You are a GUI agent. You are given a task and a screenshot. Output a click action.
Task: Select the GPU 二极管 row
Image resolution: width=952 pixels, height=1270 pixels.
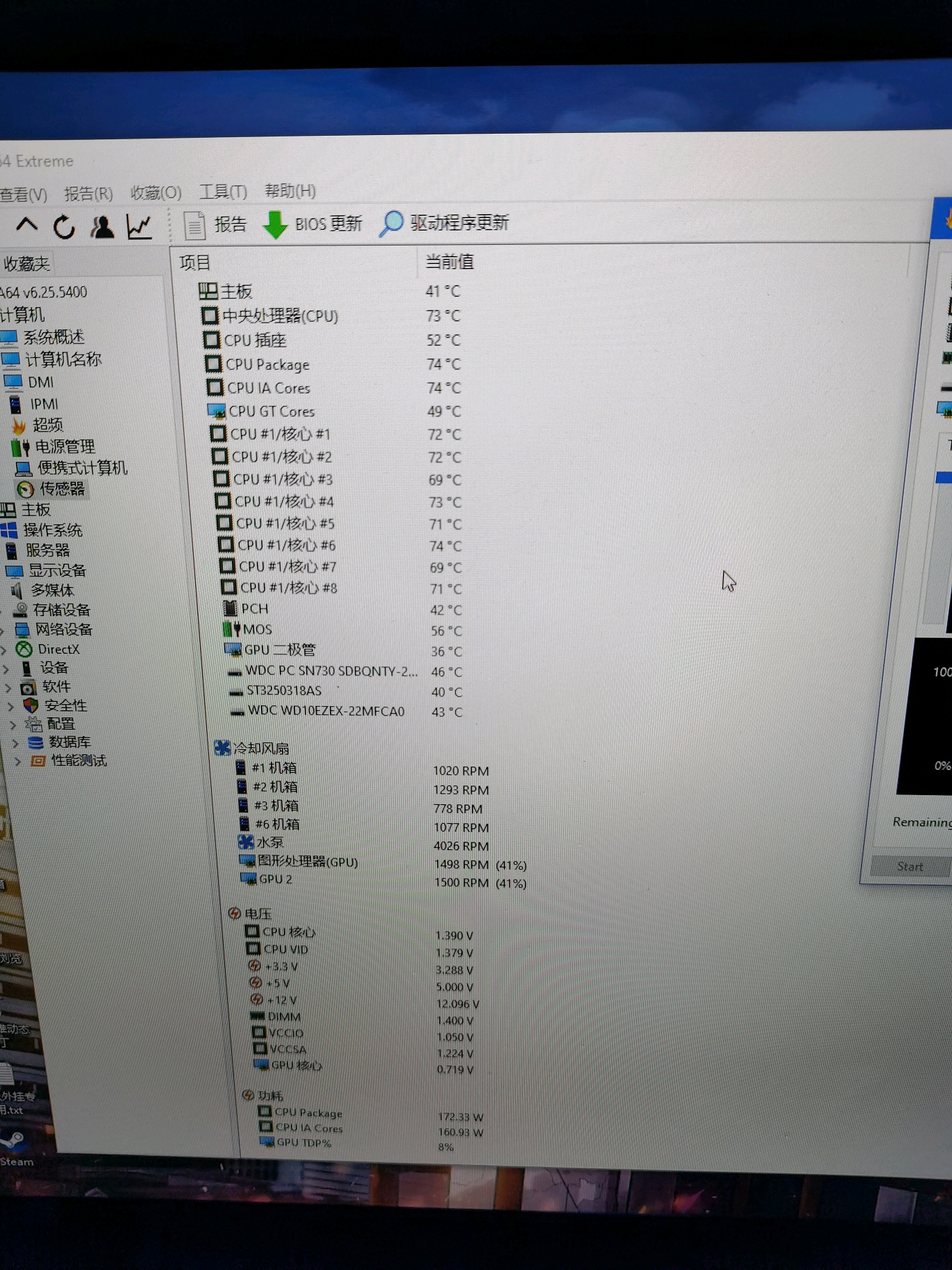(x=344, y=650)
